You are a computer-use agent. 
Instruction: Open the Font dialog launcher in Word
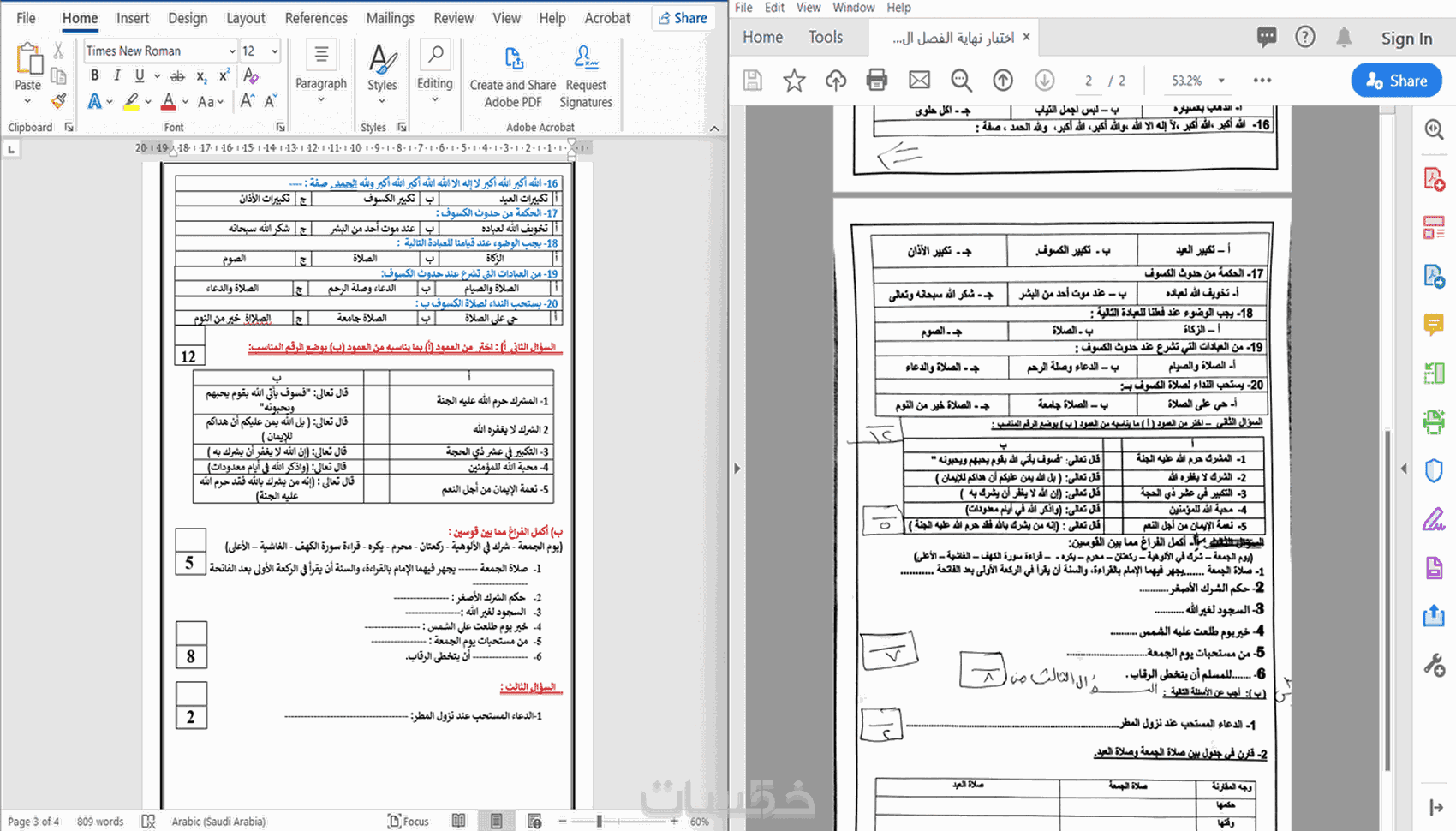[280, 127]
